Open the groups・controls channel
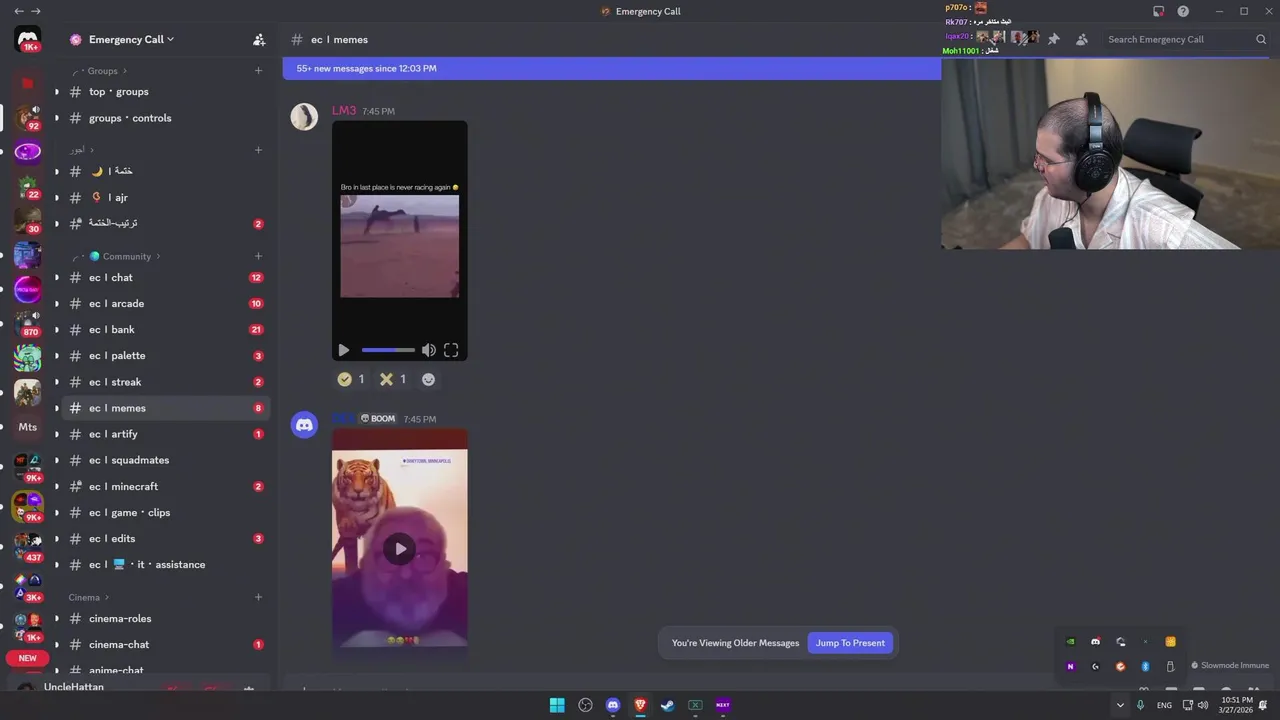 [166, 117]
